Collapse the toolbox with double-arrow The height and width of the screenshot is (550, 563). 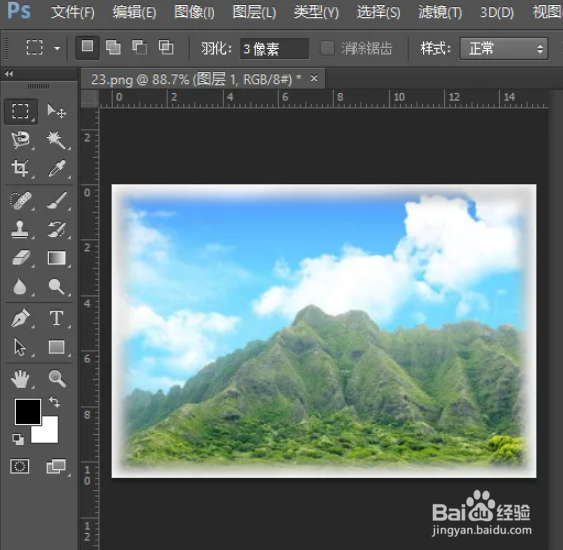(x=9, y=74)
